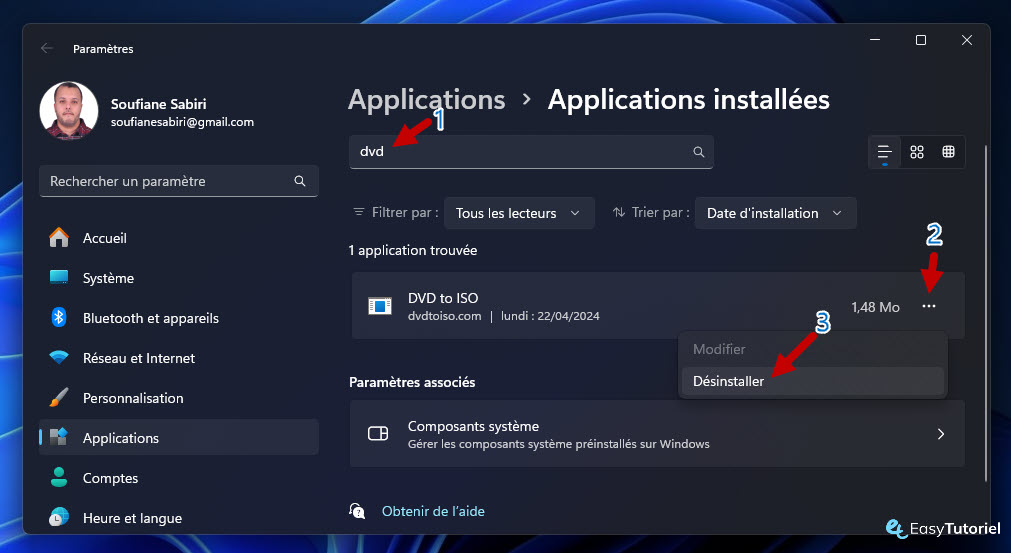Click the Composants système icon
Image resolution: width=1011 pixels, height=553 pixels.
pyautogui.click(x=378, y=434)
